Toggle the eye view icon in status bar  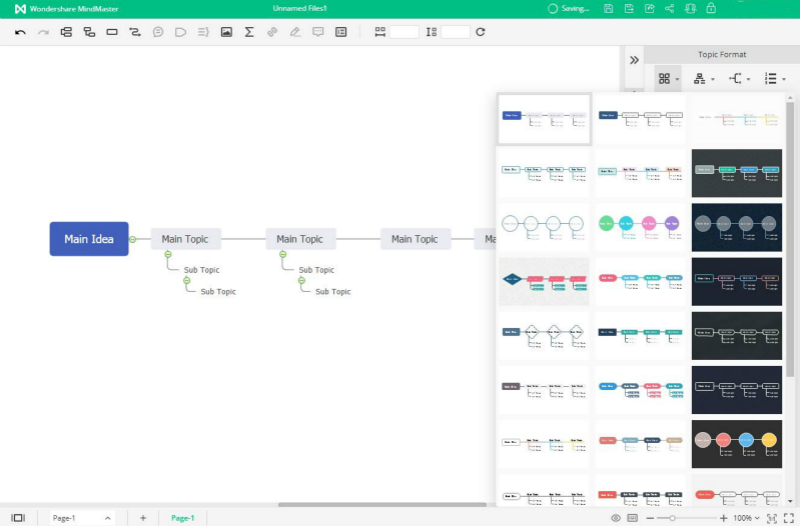tap(615, 518)
